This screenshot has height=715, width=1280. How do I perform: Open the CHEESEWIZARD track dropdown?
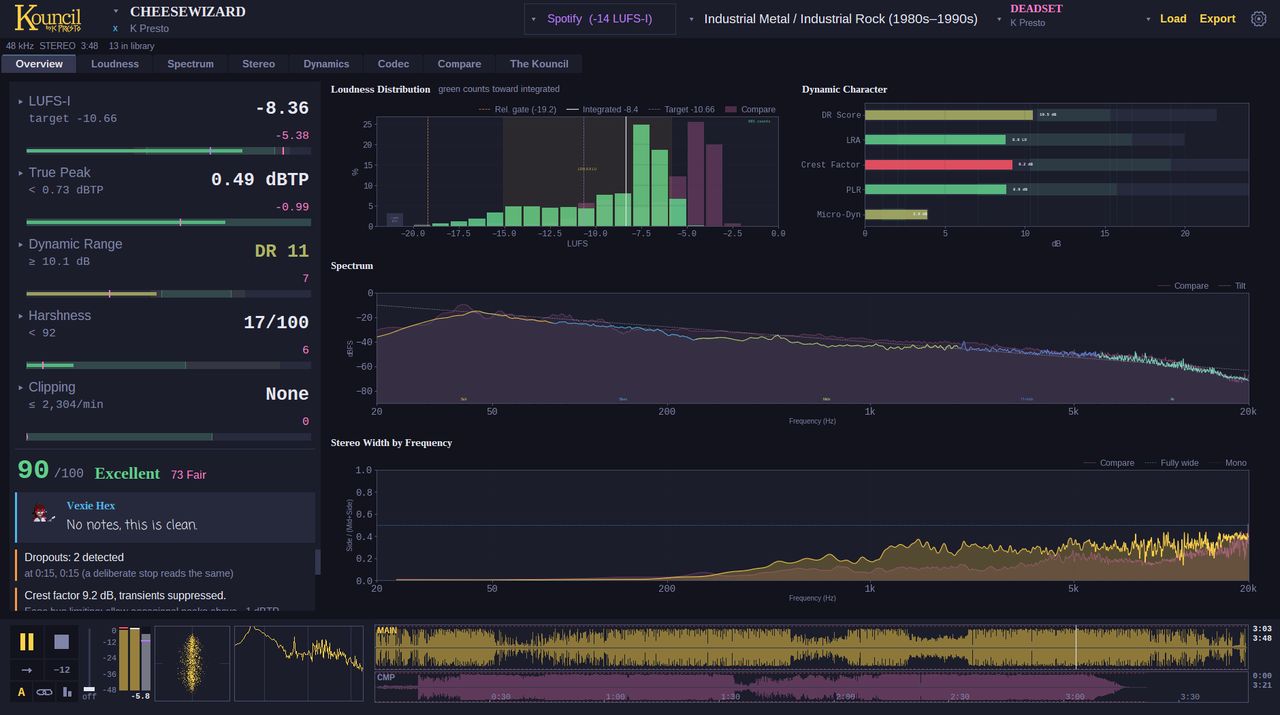coord(116,11)
